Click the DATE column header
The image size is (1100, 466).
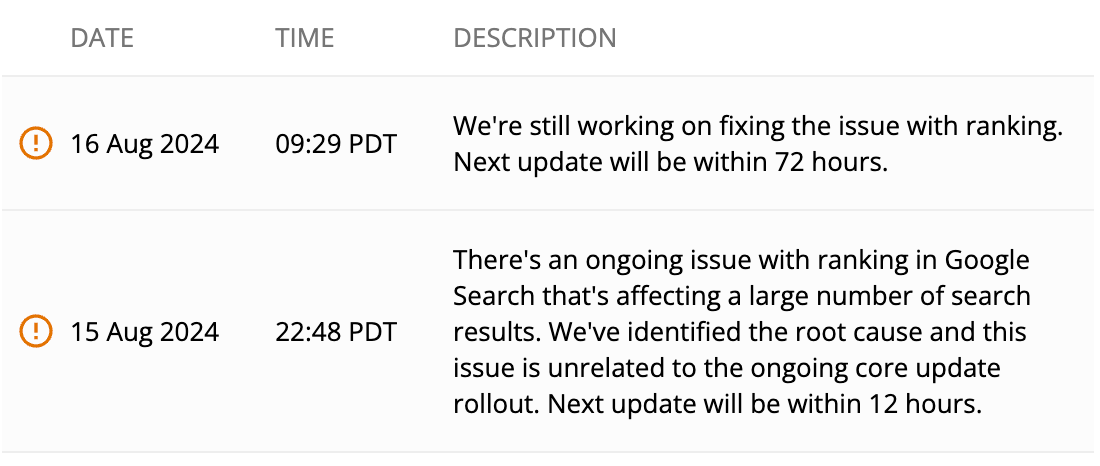click(x=102, y=39)
